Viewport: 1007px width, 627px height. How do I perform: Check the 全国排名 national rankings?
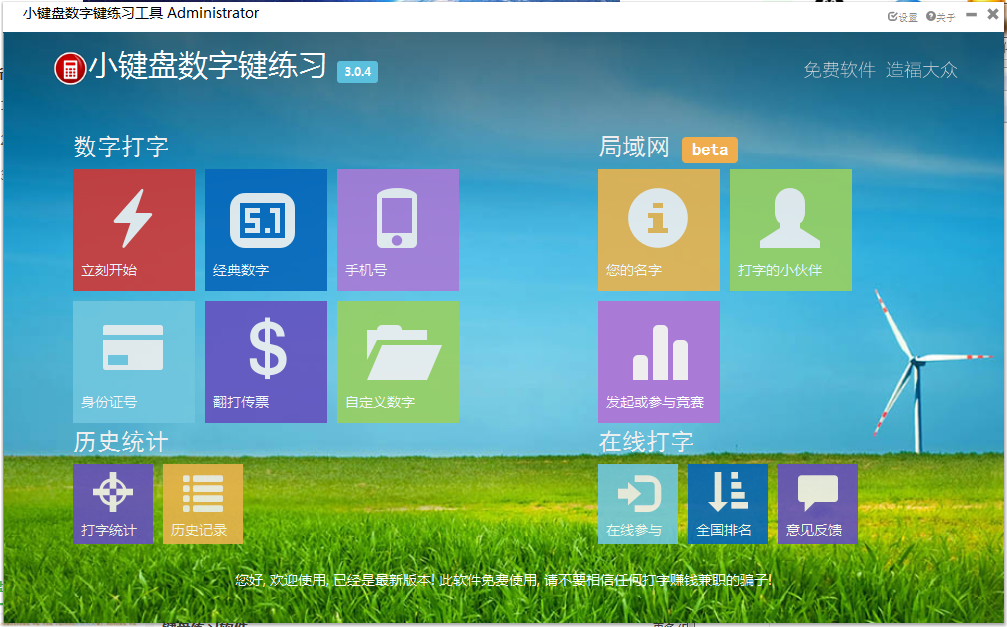727,503
